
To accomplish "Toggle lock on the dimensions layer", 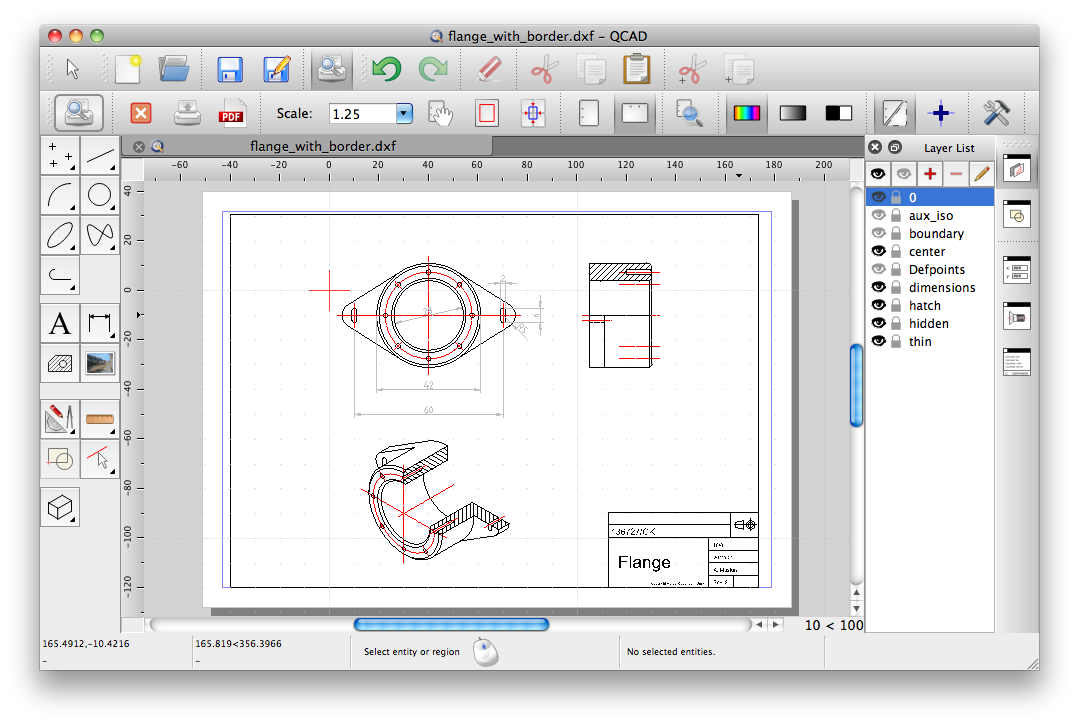I will (897, 288).
